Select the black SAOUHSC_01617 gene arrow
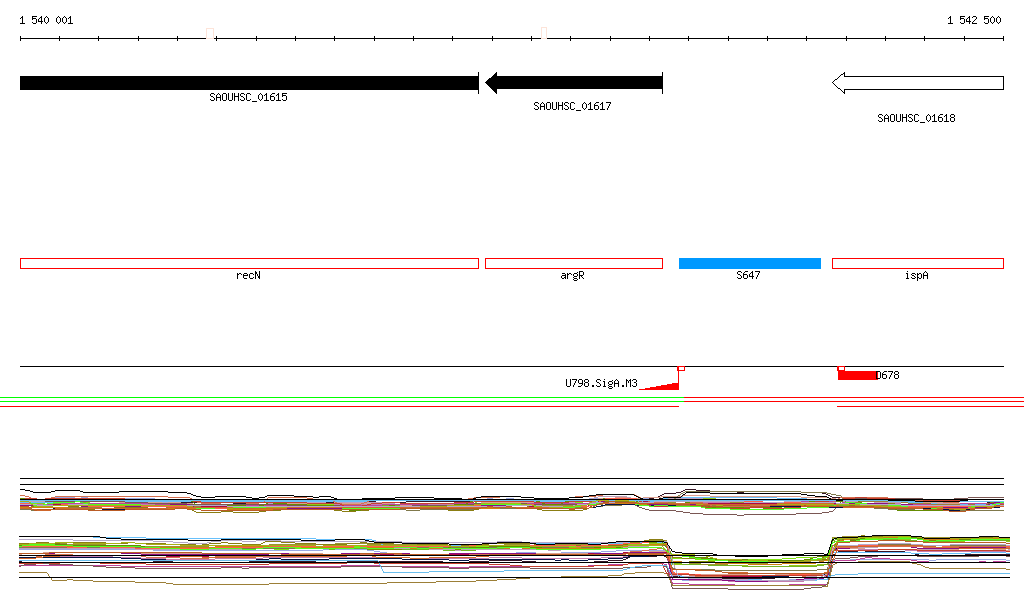Image resolution: width=1024 pixels, height=611 pixels. 573,83
